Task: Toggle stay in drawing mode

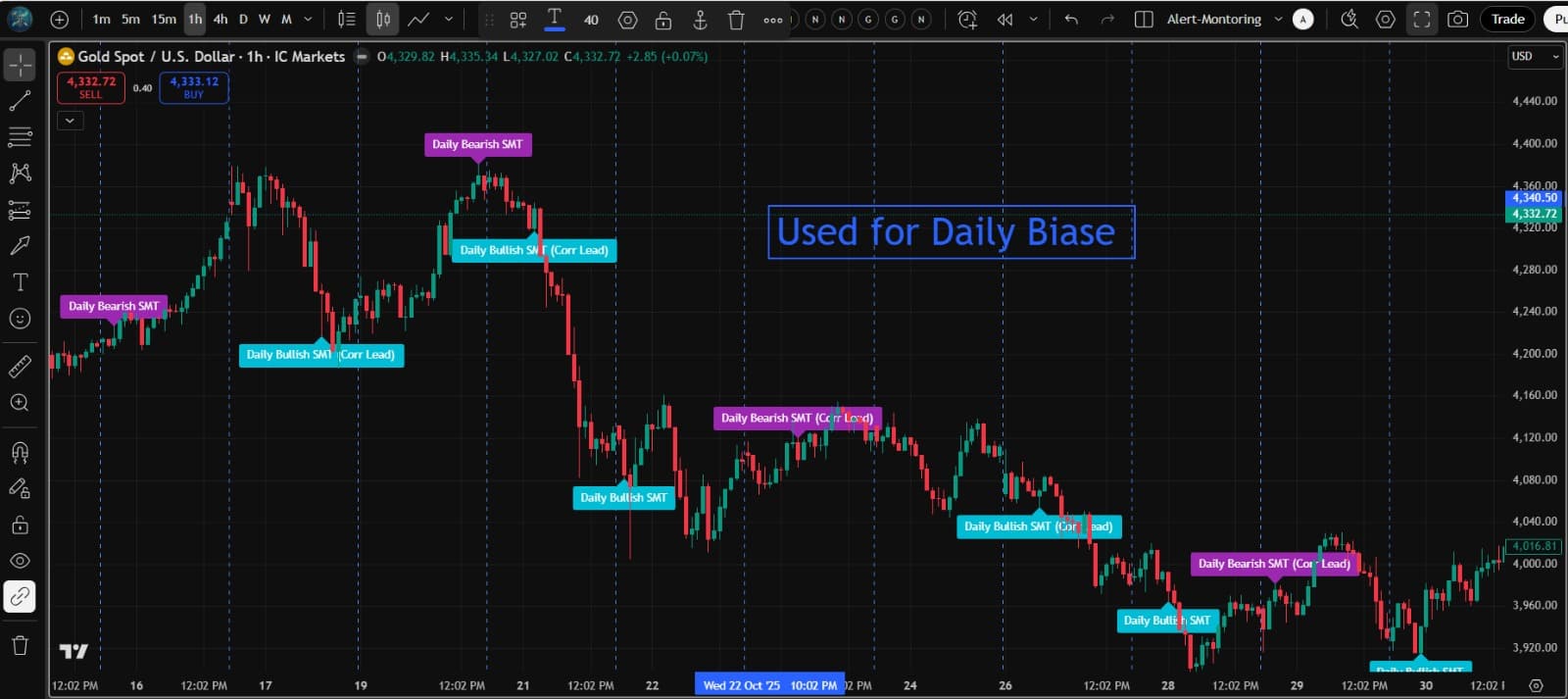Action: pyautogui.click(x=20, y=488)
